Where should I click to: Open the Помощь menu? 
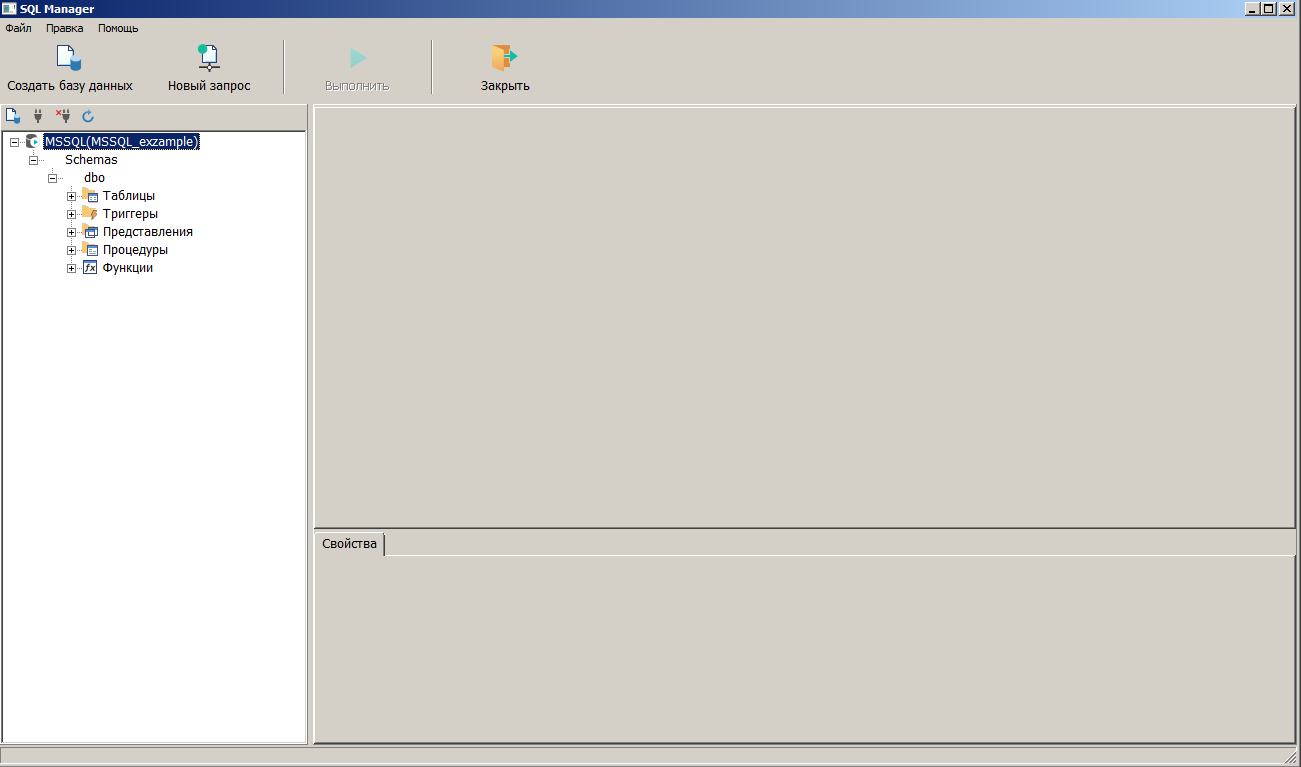pyautogui.click(x=118, y=28)
